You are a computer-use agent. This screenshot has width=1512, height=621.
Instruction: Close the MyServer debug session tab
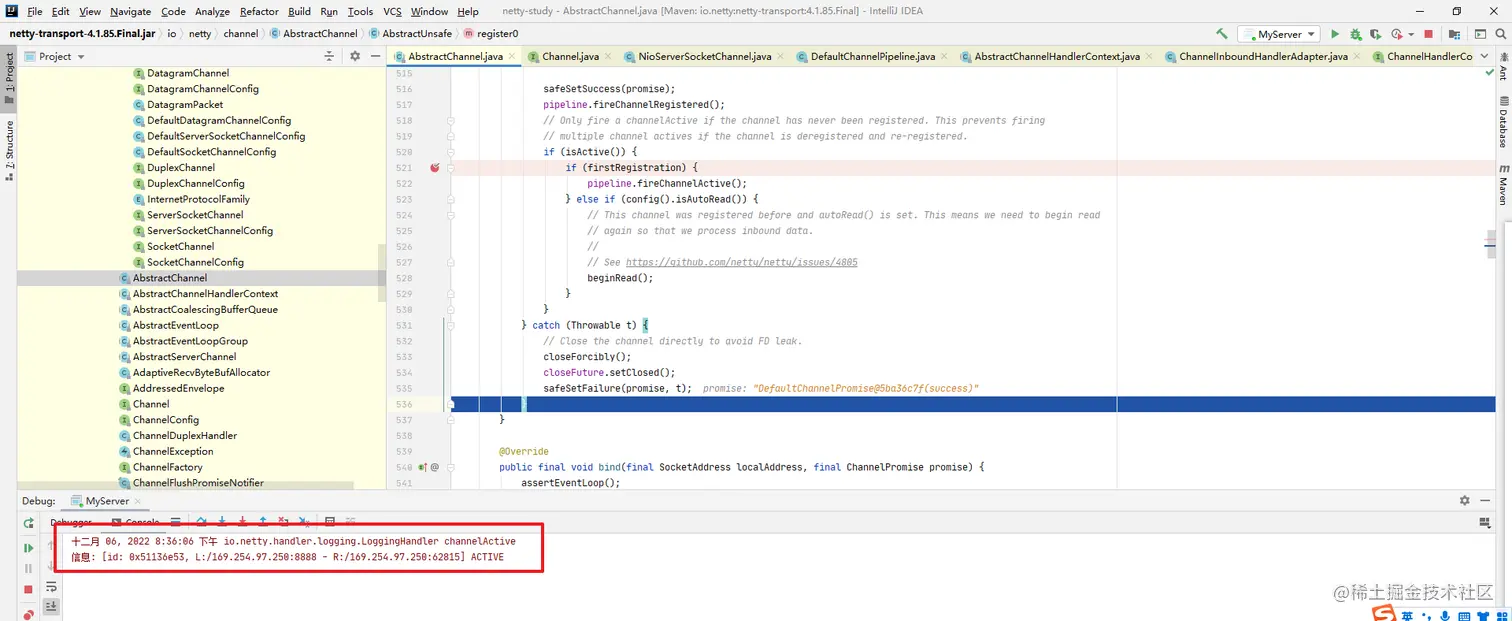137,501
